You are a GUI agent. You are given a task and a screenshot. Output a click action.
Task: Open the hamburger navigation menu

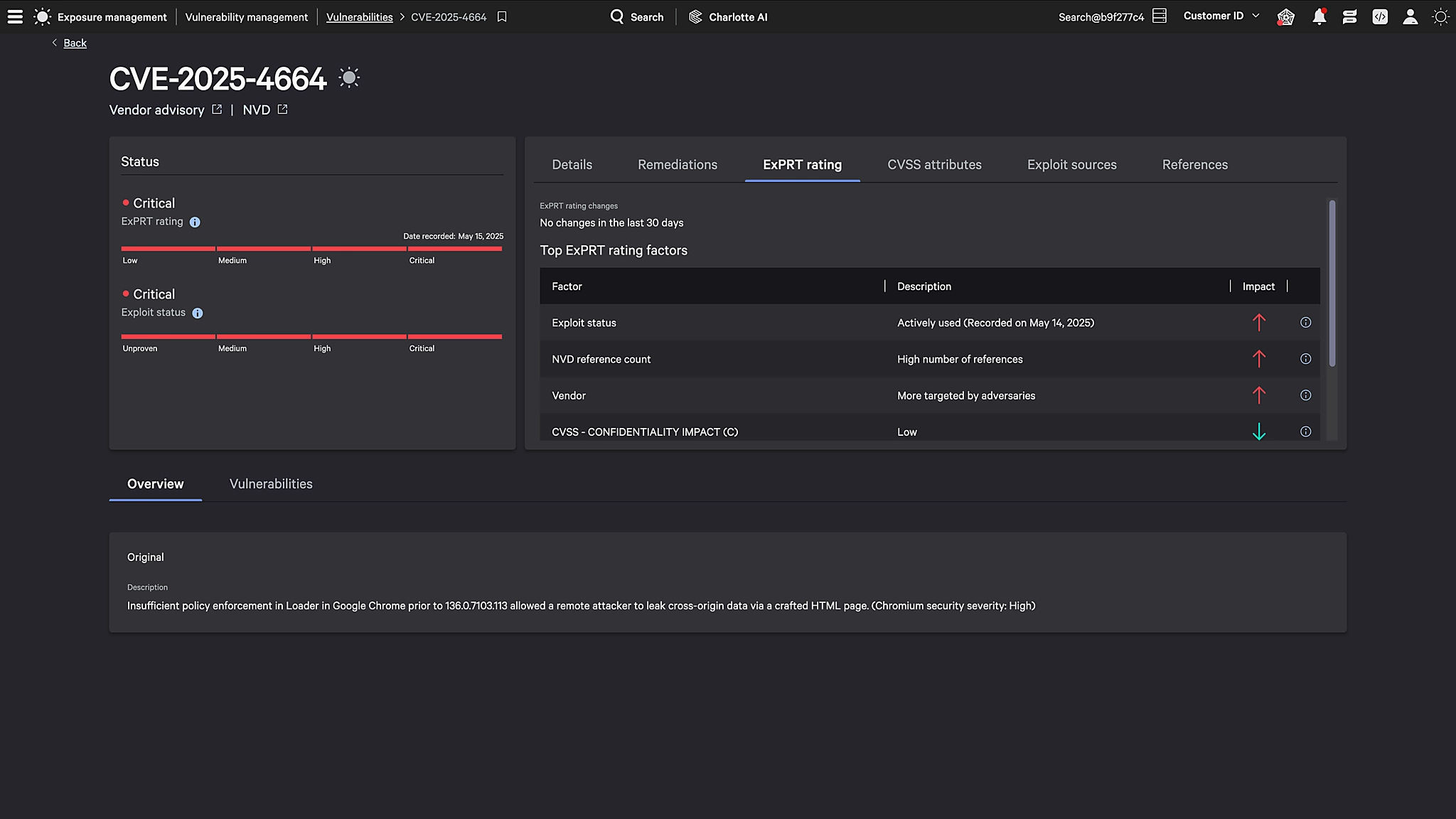pyautogui.click(x=15, y=16)
